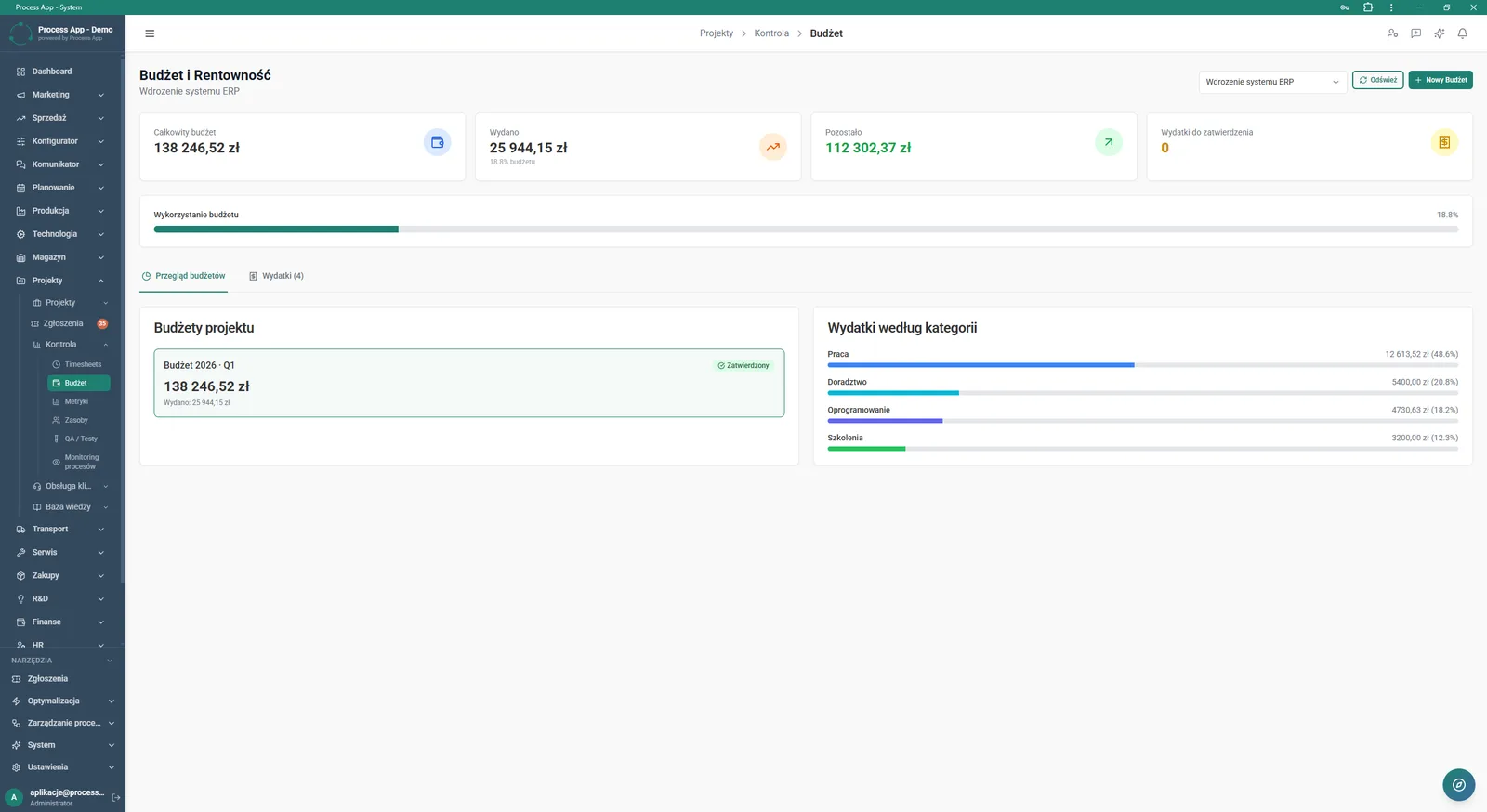Click the compass floating help button
The image size is (1487, 812).
tap(1458, 785)
